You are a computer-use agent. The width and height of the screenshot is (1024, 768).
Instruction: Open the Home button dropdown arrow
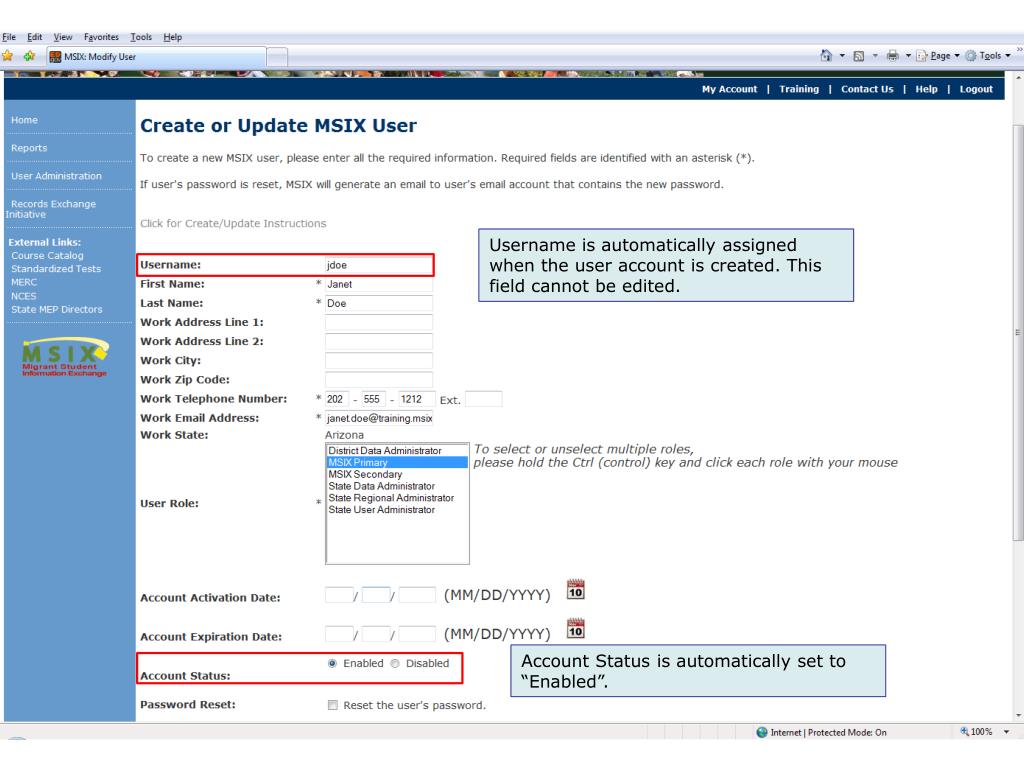[x=842, y=56]
